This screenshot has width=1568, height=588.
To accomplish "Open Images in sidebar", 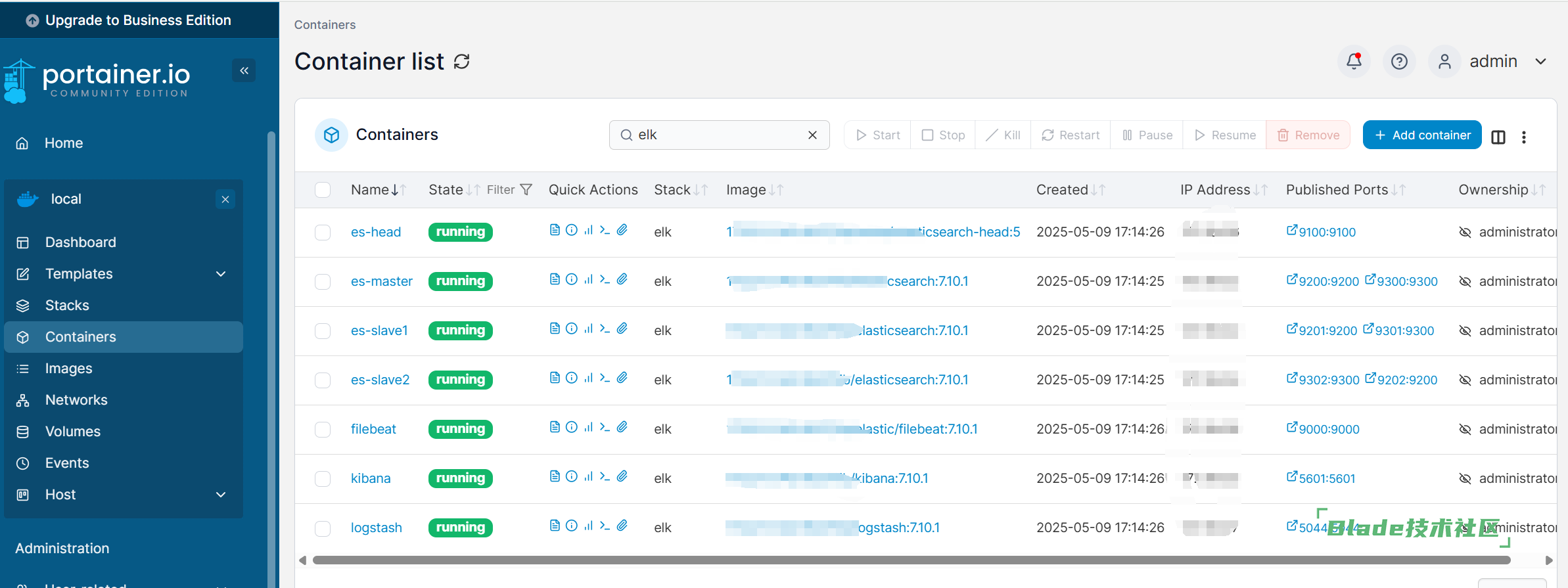I will [x=124, y=369].
